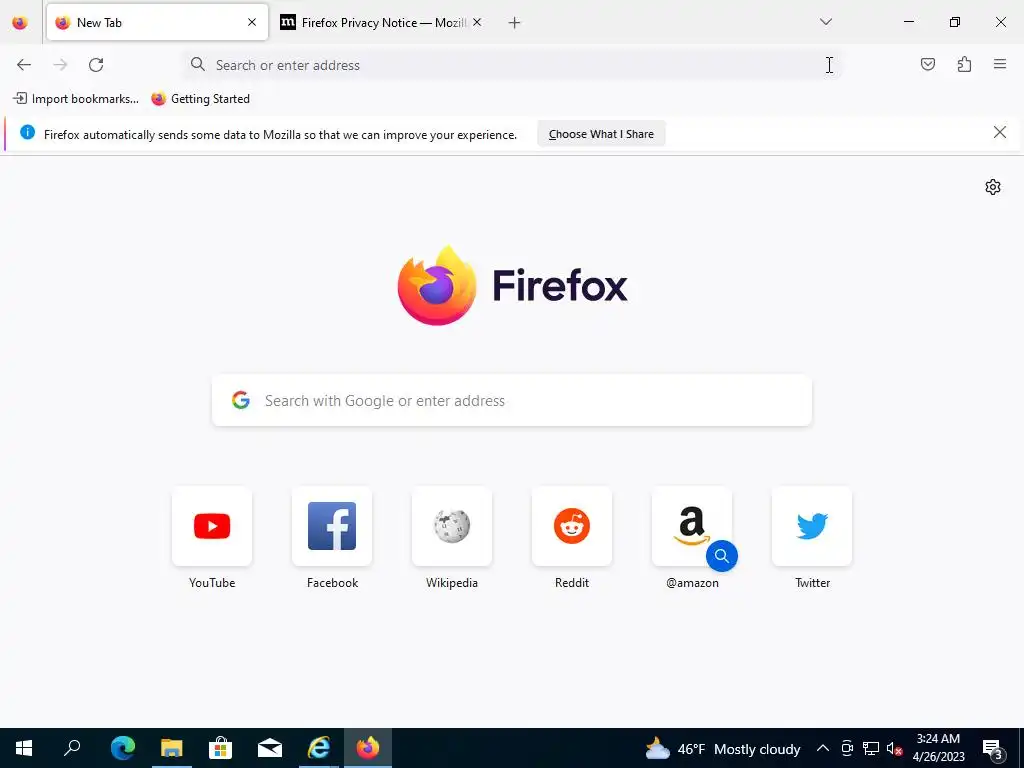1024x768 pixels.
Task: Close the New Tab tab
Action: (x=252, y=22)
